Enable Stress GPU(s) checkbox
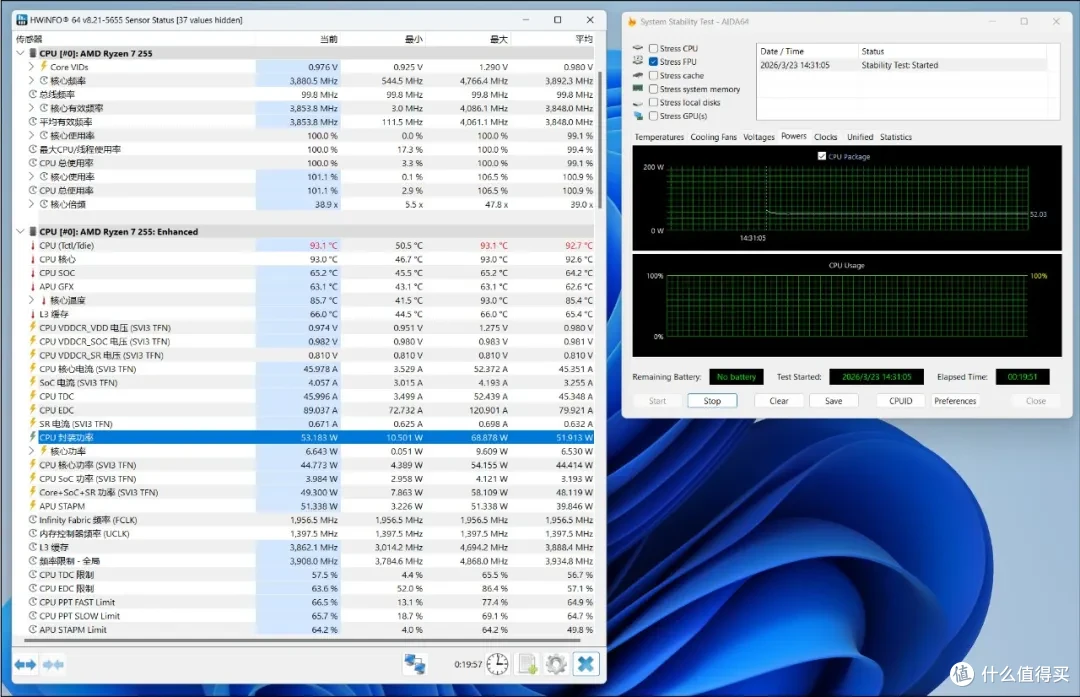This screenshot has width=1080, height=697. click(x=653, y=116)
